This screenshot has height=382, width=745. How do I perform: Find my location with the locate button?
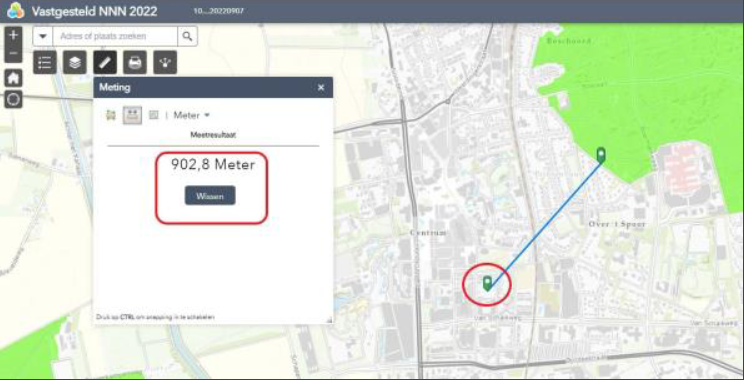coord(13,99)
